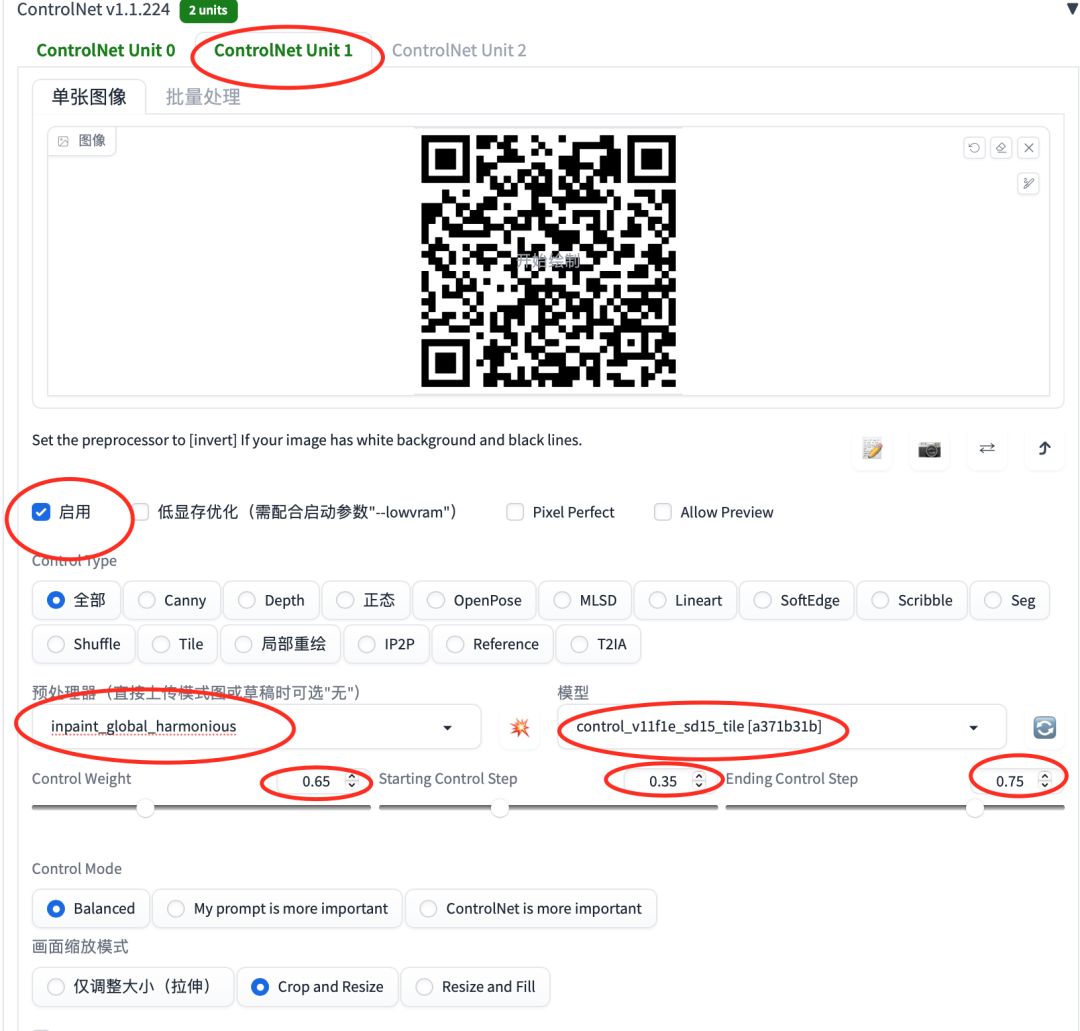This screenshot has width=1080, height=1031.
Task: Refresh the model list with the blue icon
Action: click(1044, 728)
